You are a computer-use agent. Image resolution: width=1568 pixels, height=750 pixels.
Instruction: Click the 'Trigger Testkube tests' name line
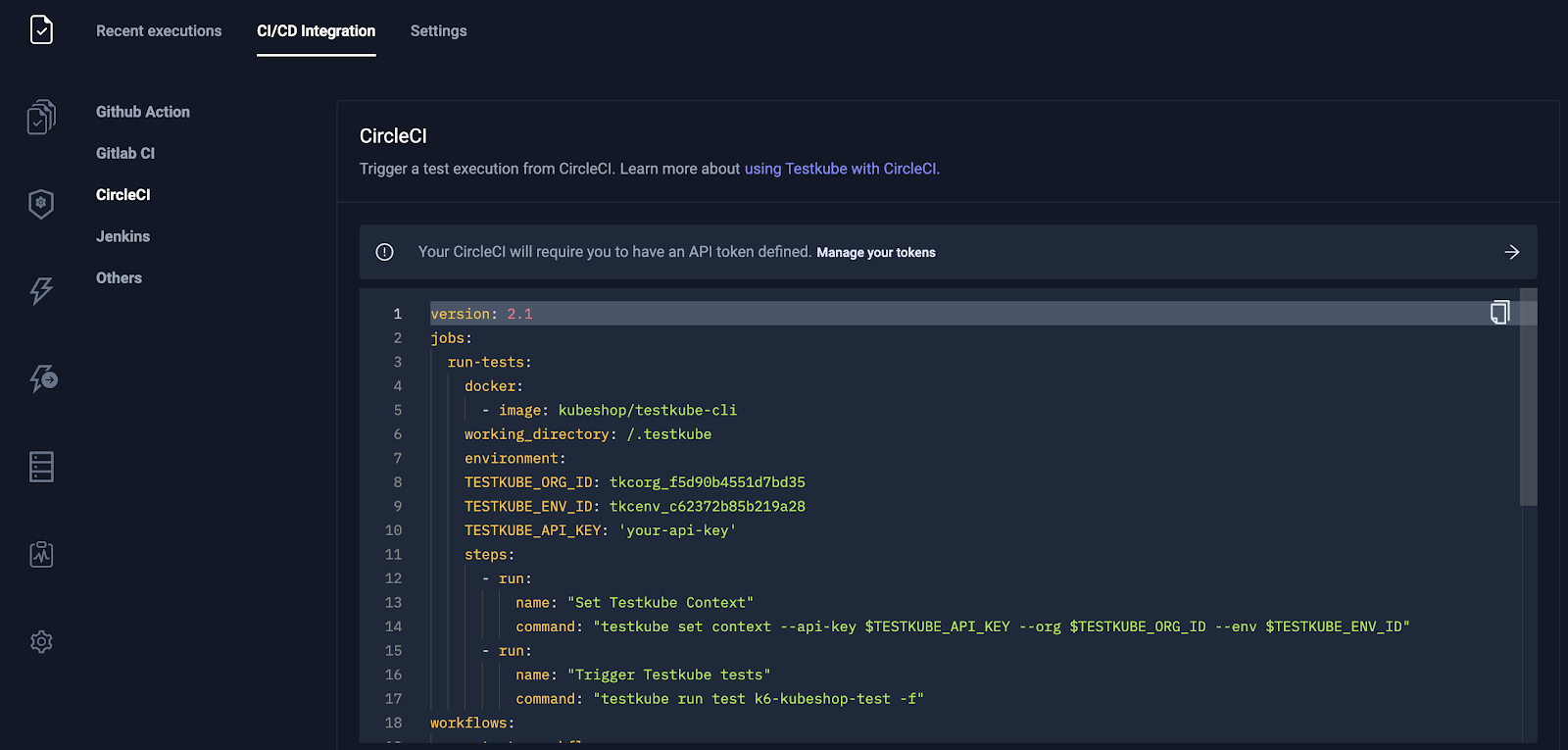point(643,675)
